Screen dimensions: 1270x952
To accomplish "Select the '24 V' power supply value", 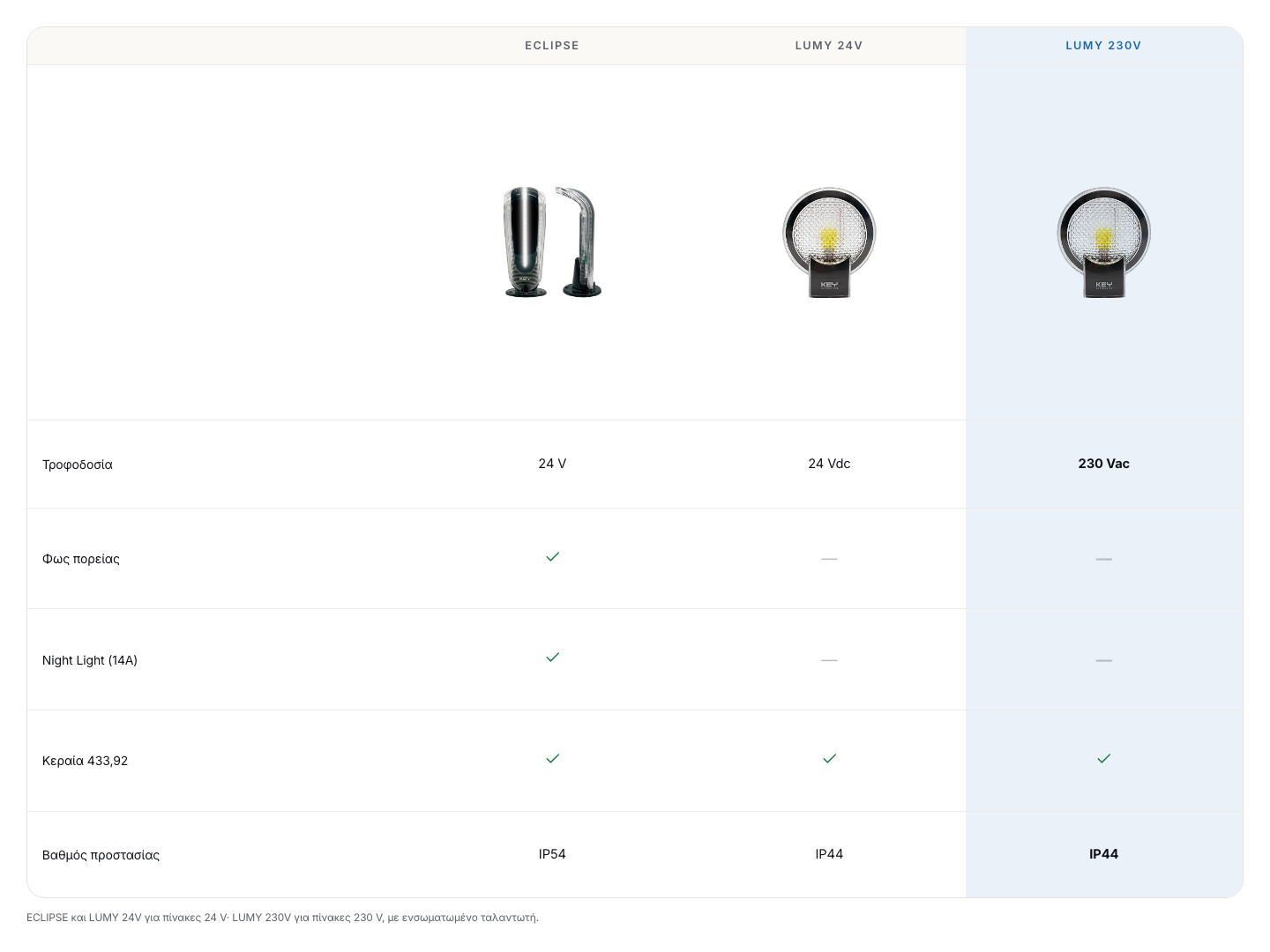I will point(552,464).
